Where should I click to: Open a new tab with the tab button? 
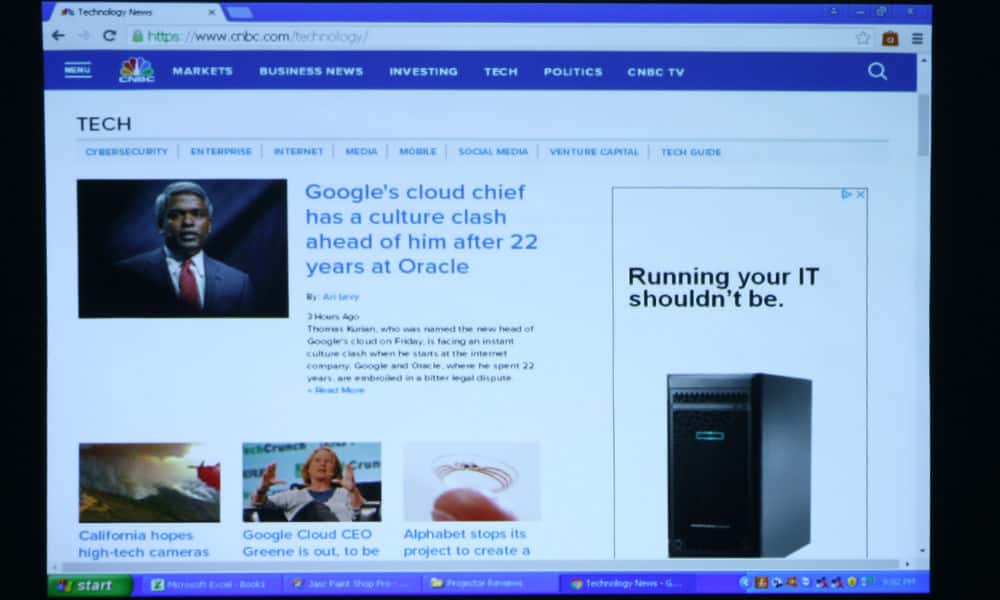point(240,12)
